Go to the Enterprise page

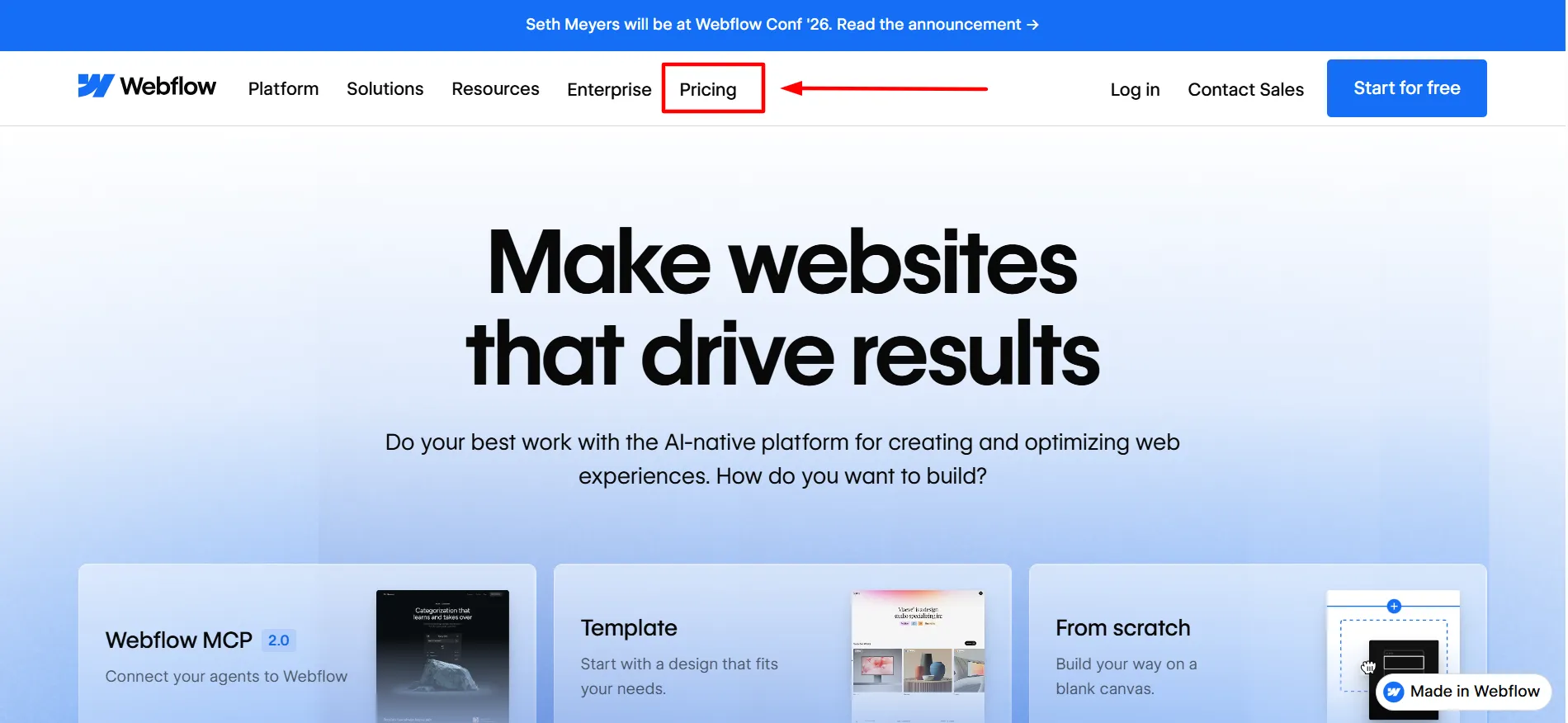click(x=609, y=89)
